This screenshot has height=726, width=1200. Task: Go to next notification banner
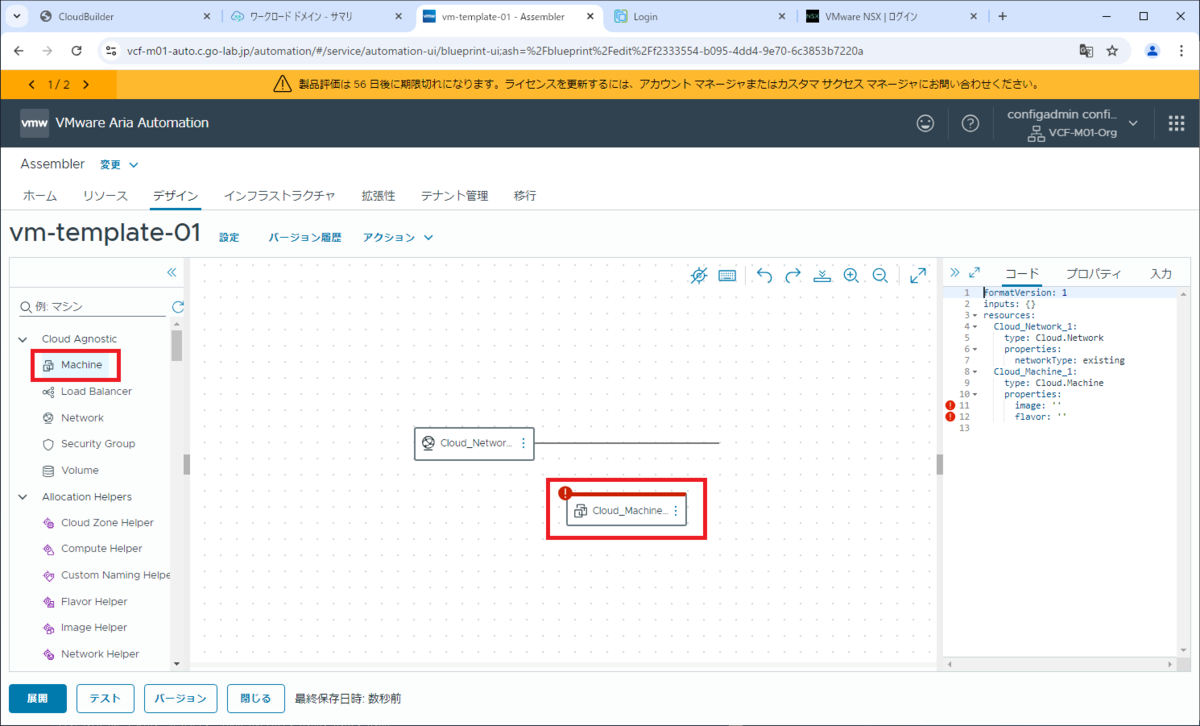coord(86,85)
